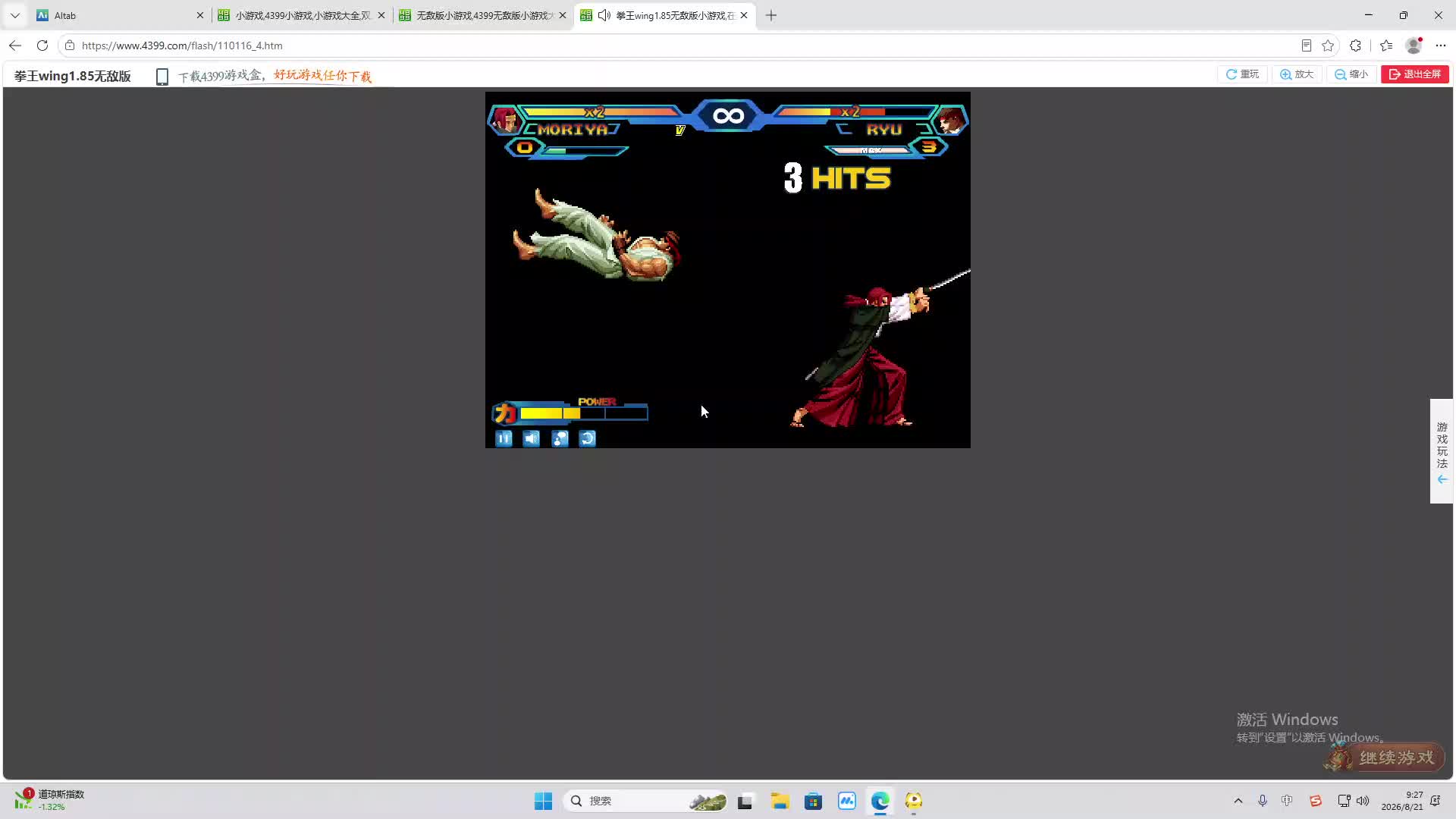This screenshot has height=819, width=1456.
Task: Refresh the current page
Action: click(x=42, y=45)
